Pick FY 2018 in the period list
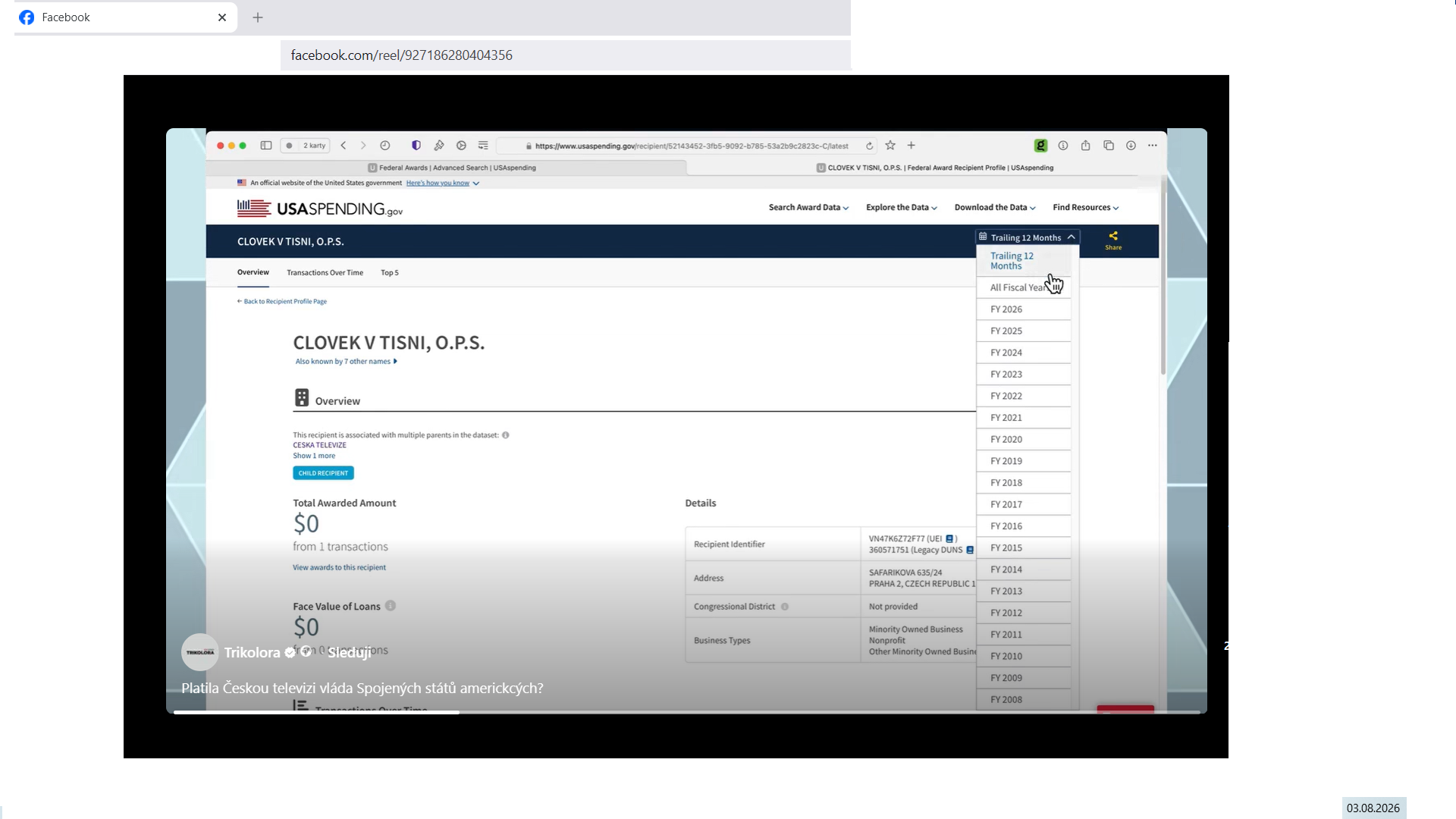 tap(1024, 483)
